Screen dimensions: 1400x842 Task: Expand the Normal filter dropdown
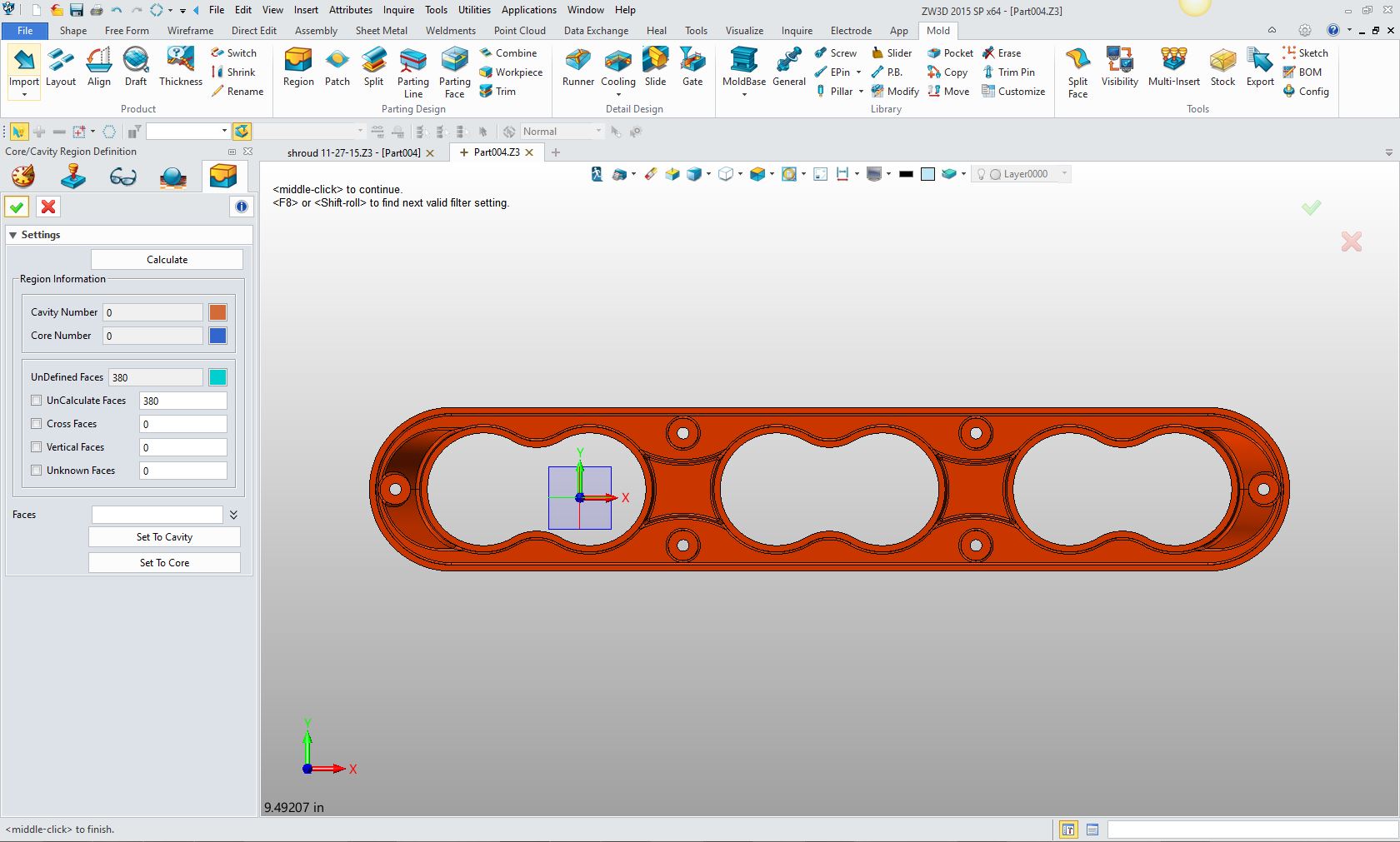click(x=597, y=132)
